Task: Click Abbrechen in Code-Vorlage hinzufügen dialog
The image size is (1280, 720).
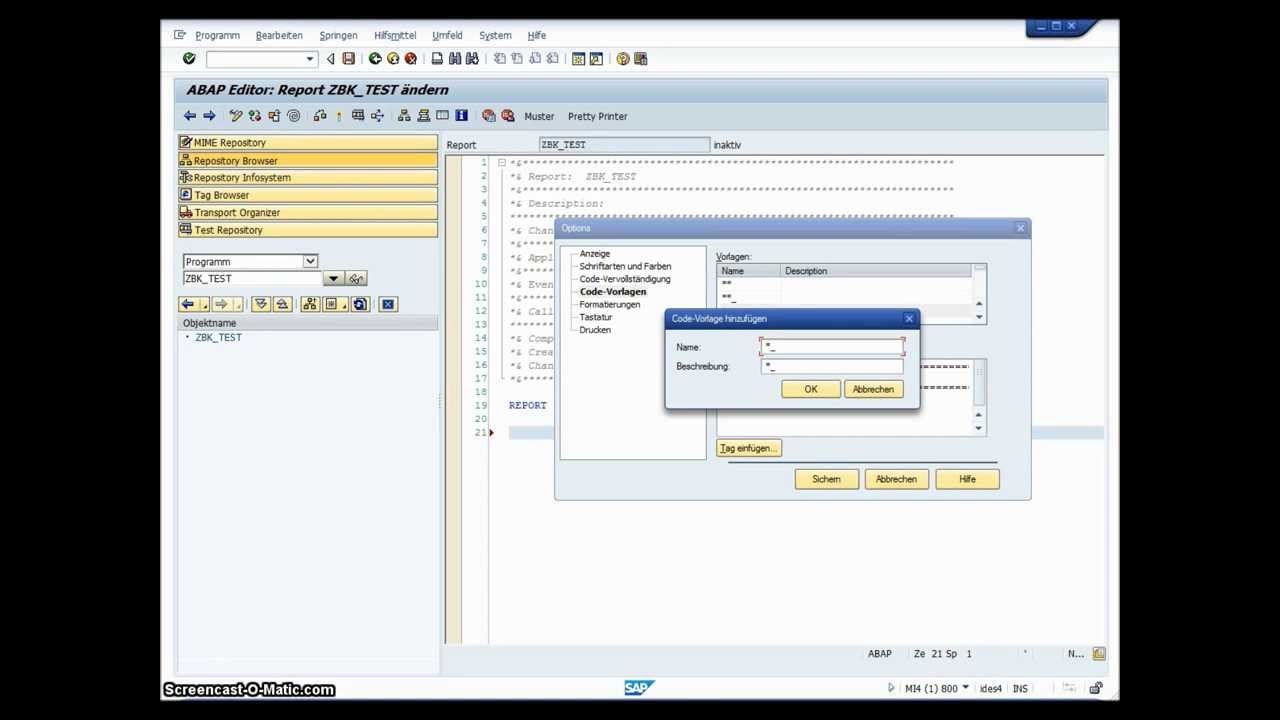Action: tap(873, 389)
